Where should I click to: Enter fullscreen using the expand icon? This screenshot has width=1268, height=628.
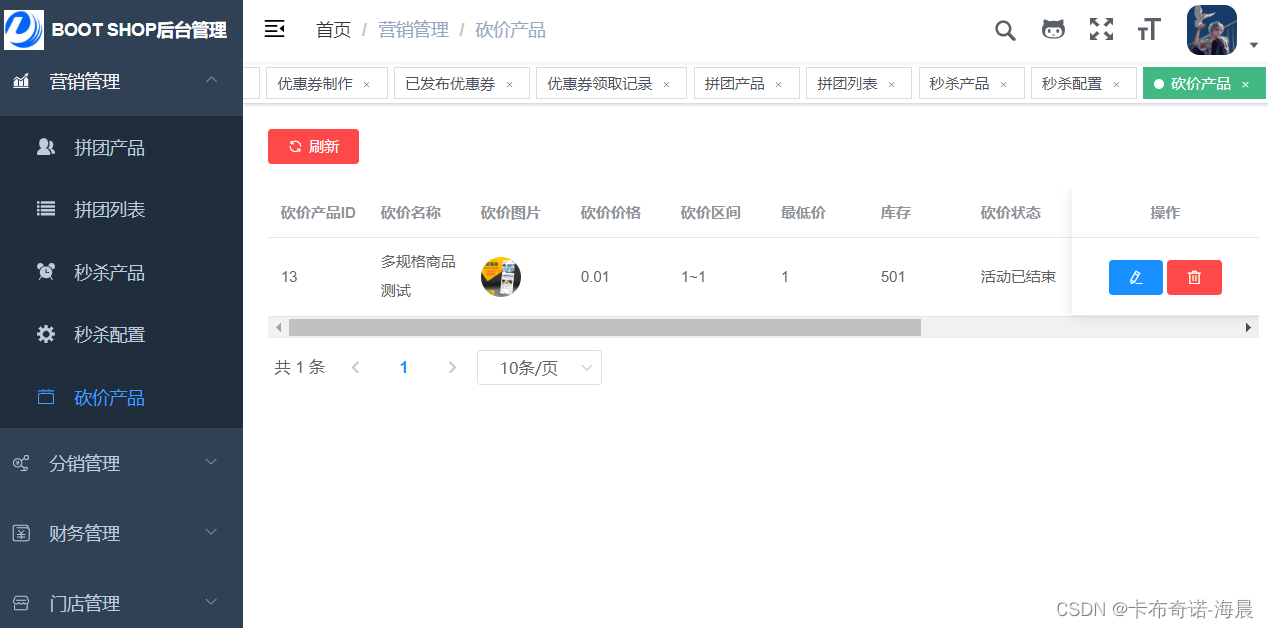coord(1101,30)
